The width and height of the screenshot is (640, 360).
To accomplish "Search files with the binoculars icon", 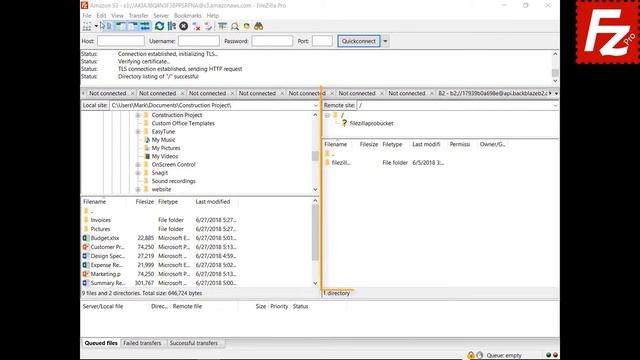I will [258, 27].
